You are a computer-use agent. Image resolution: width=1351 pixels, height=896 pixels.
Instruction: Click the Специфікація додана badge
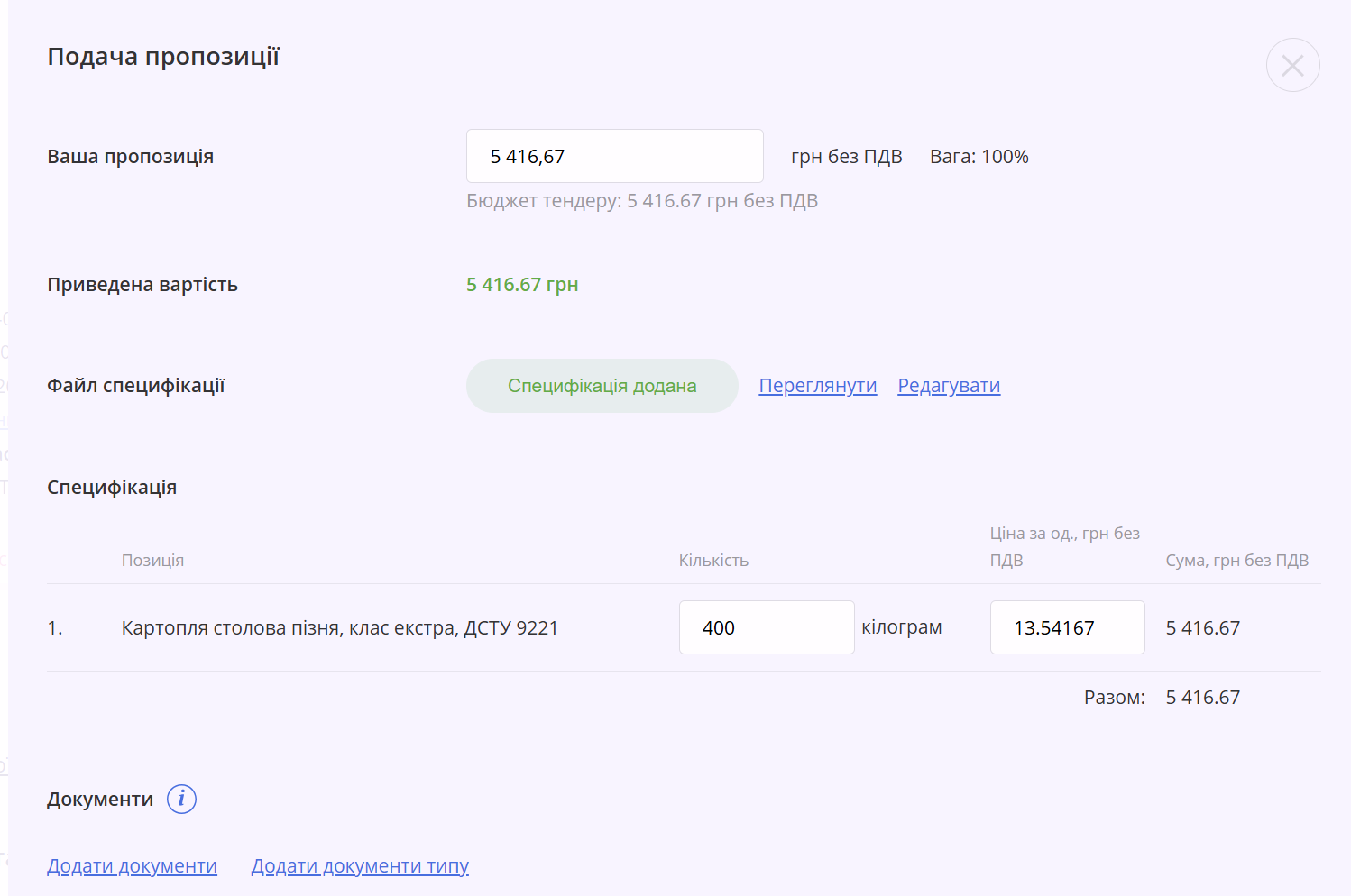point(602,386)
